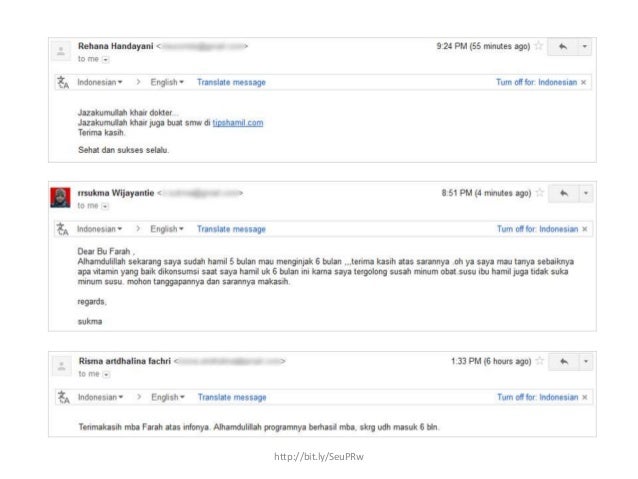Star the email from Risma artdhalina fachri
The width and height of the screenshot is (638, 479).
(x=539, y=361)
